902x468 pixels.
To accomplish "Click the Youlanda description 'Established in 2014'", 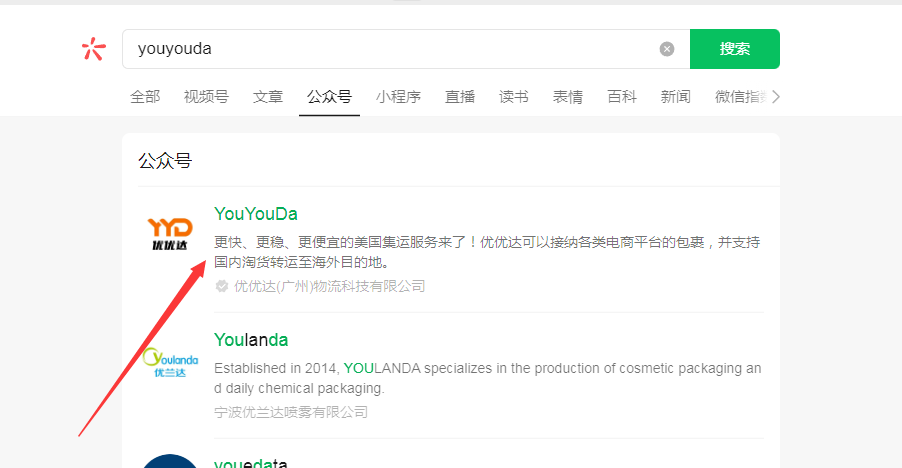I will pos(487,378).
